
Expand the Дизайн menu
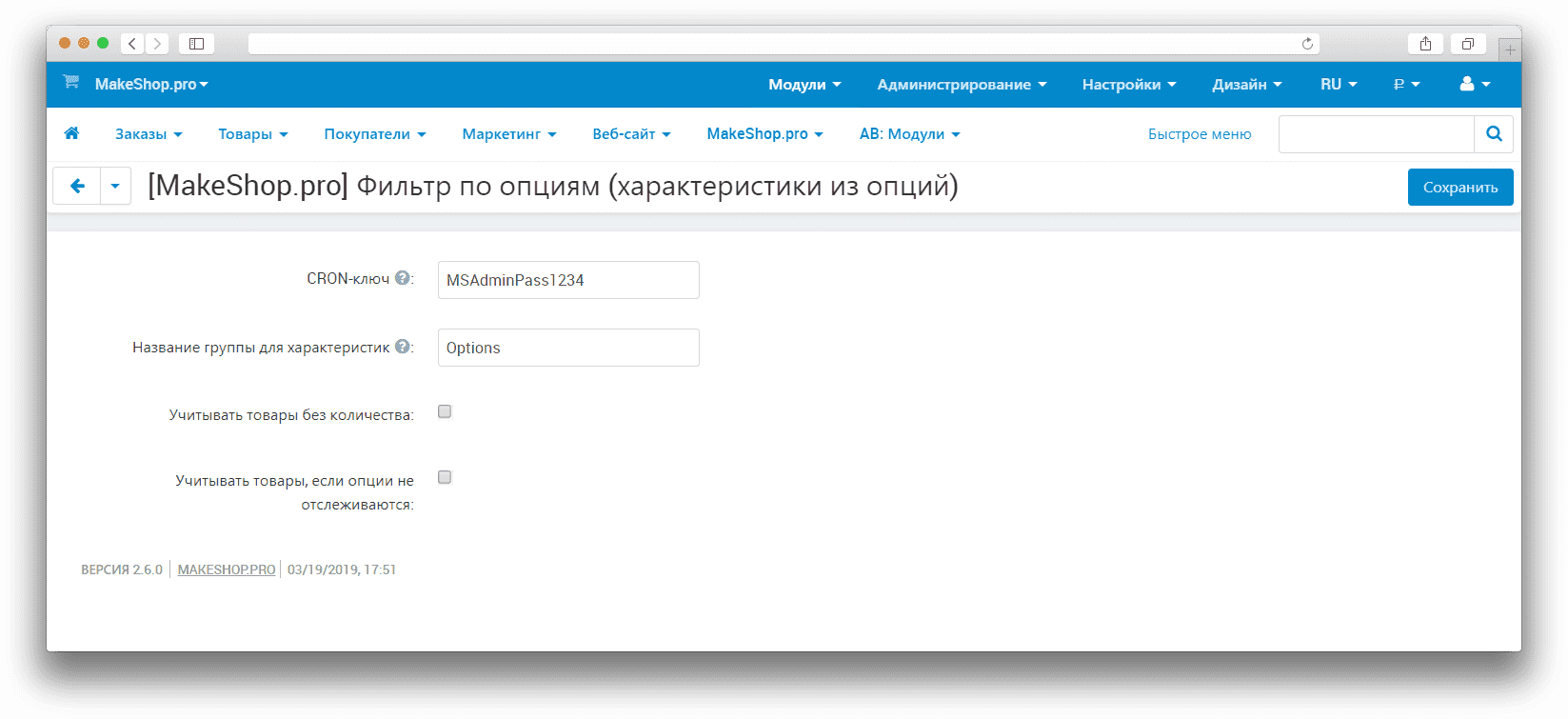click(x=1247, y=85)
